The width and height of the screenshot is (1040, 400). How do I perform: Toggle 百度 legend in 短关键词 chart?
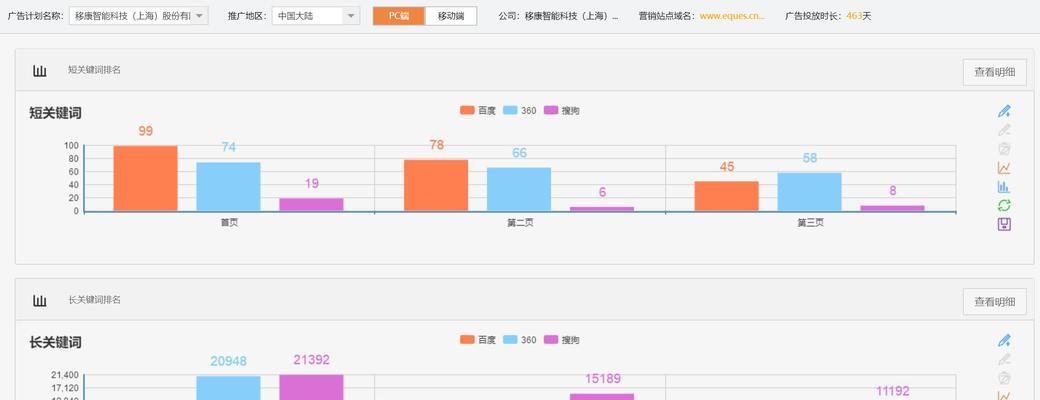(x=478, y=111)
